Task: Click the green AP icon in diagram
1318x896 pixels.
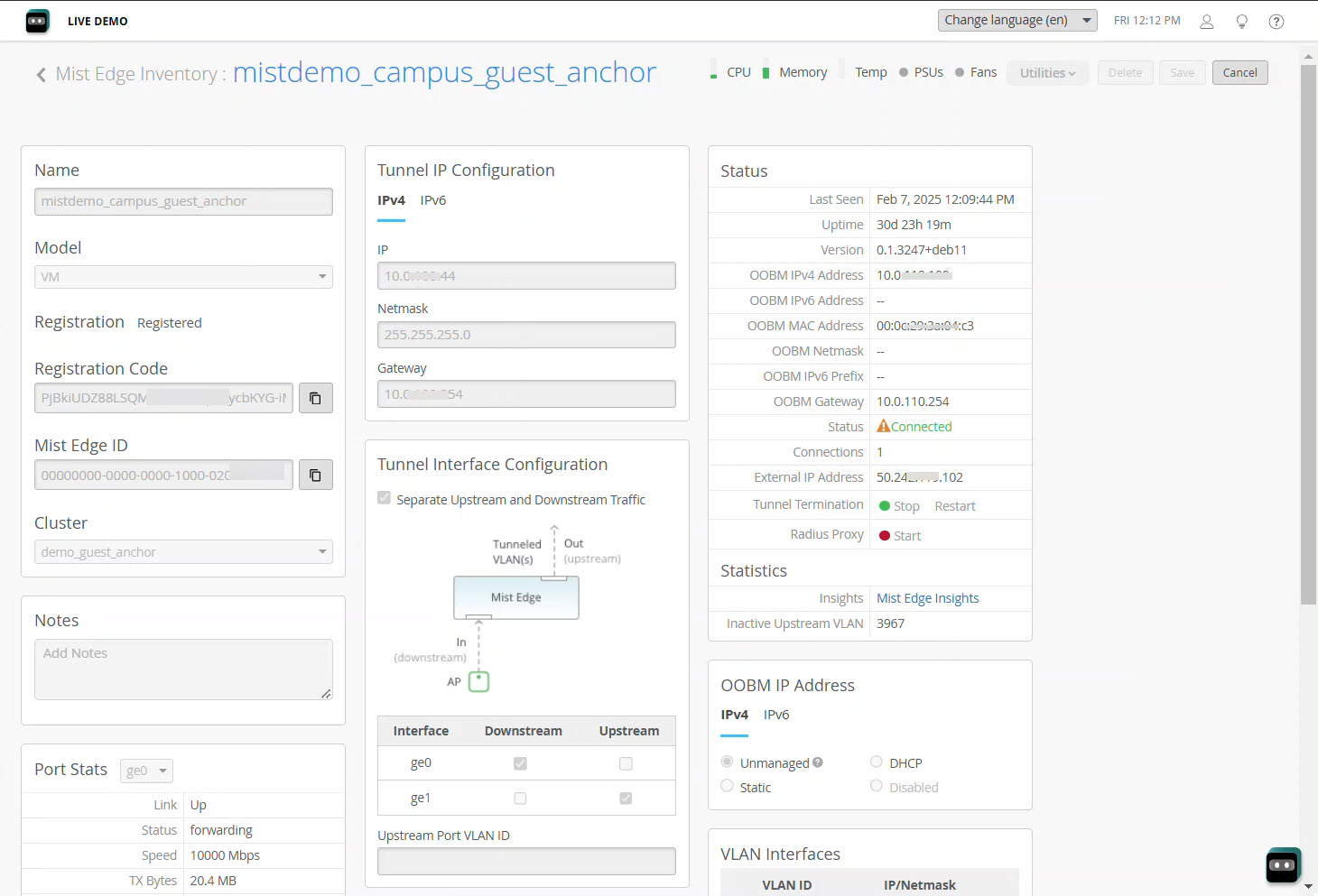Action: click(x=478, y=681)
